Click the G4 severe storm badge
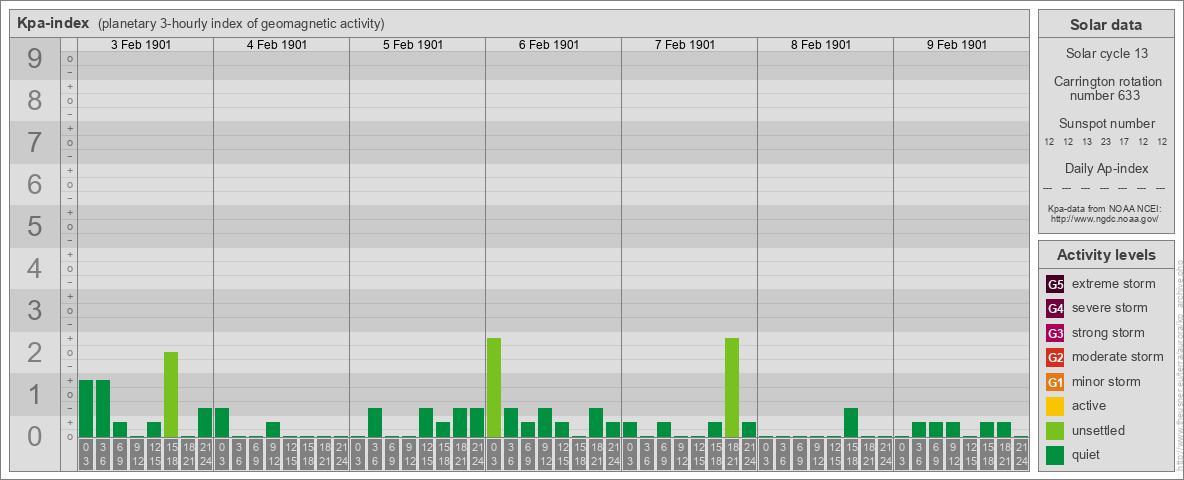 1055,308
